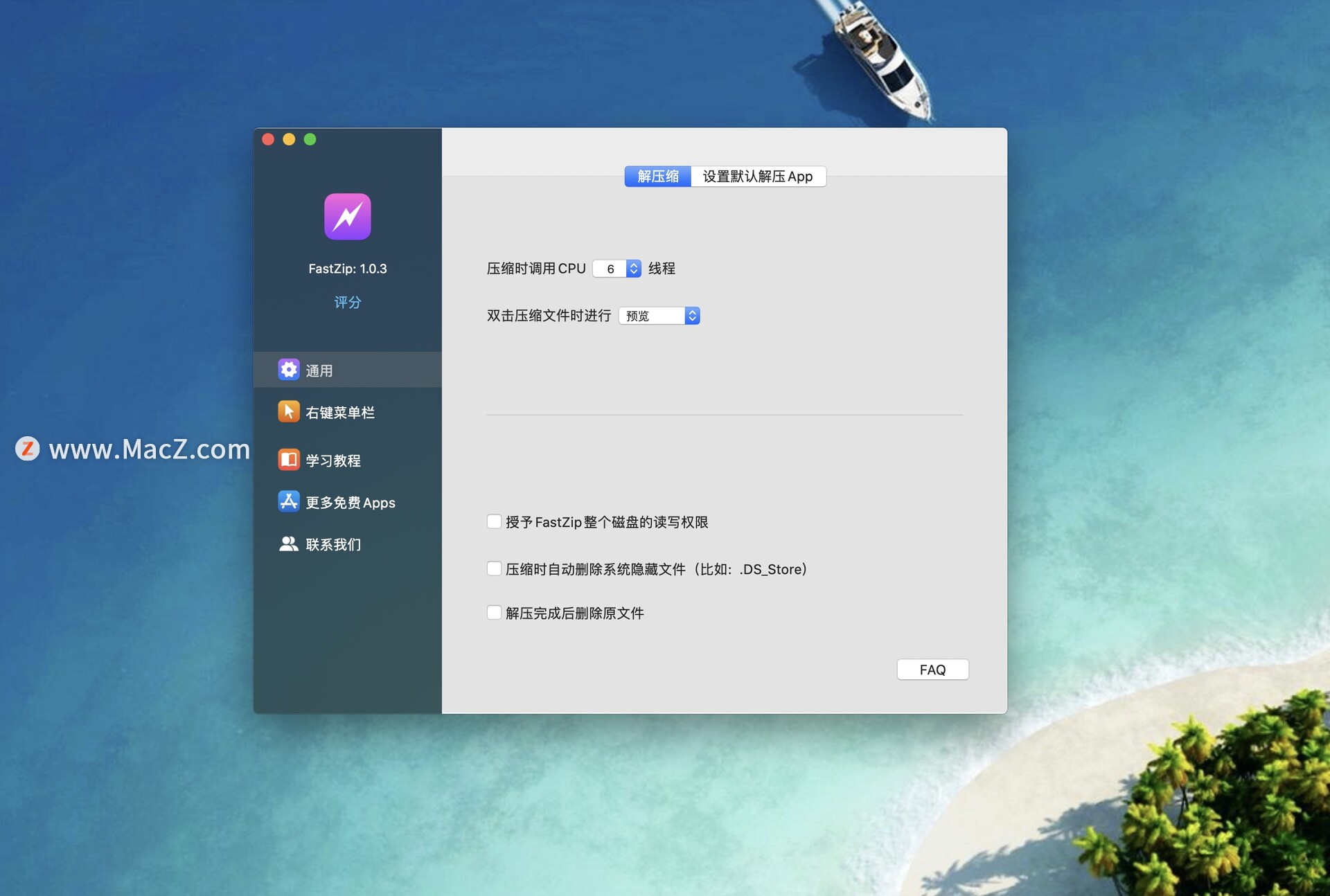Click the 评分 rating link
Viewport: 1330px width, 896px height.
[x=347, y=302]
